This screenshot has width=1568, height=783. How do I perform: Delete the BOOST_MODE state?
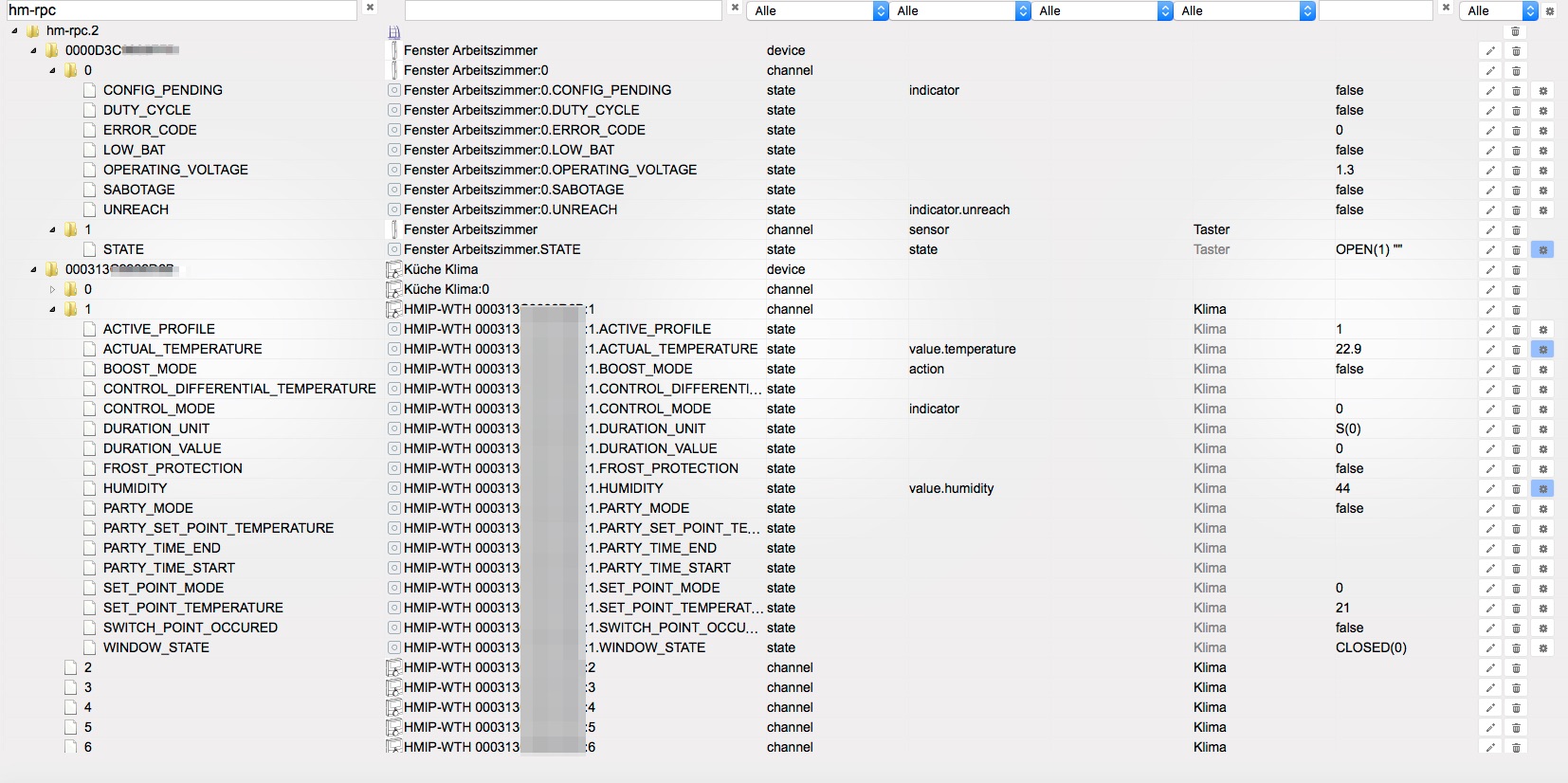1516,370
